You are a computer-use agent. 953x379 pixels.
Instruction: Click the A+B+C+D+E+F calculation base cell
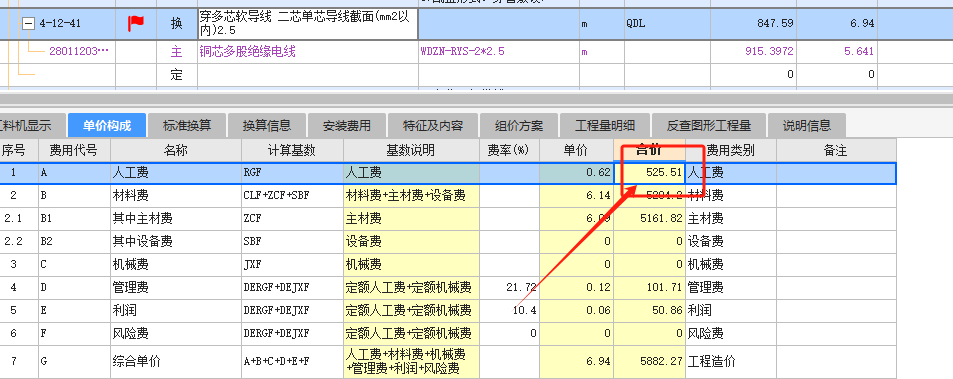click(x=292, y=361)
